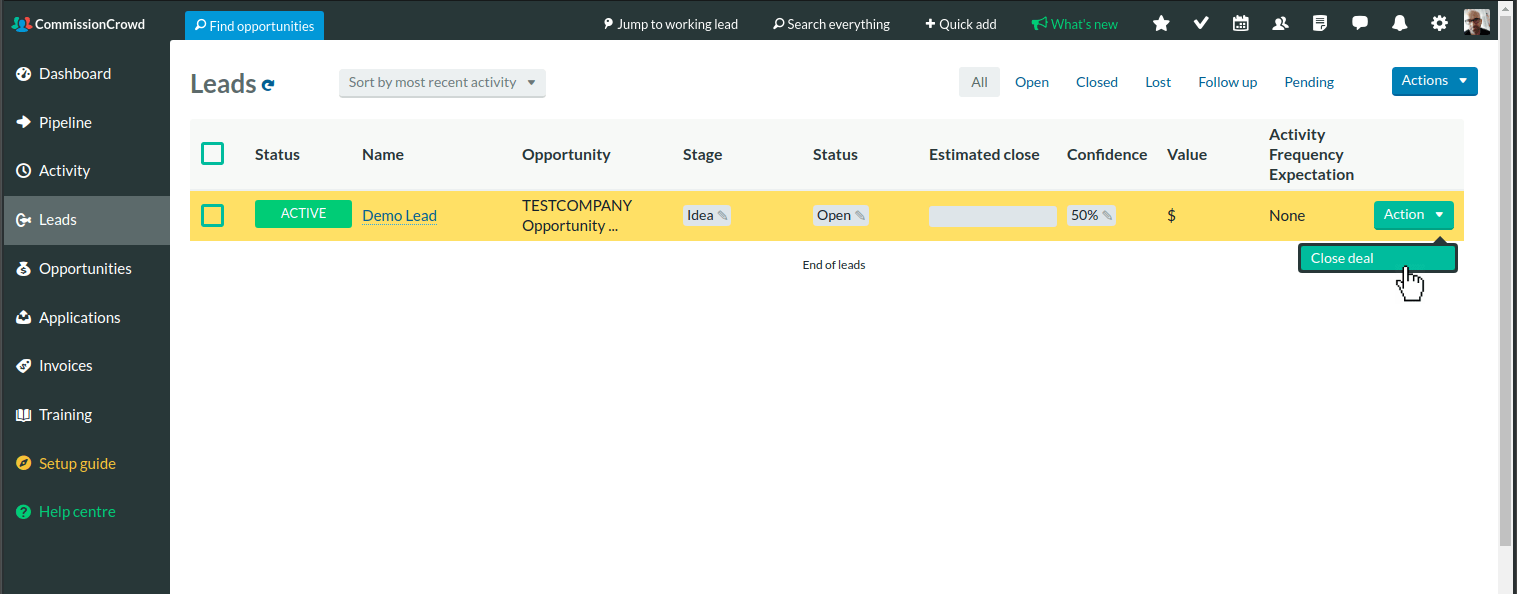Click the Value column header
This screenshot has width=1517, height=594.
pyautogui.click(x=1187, y=155)
